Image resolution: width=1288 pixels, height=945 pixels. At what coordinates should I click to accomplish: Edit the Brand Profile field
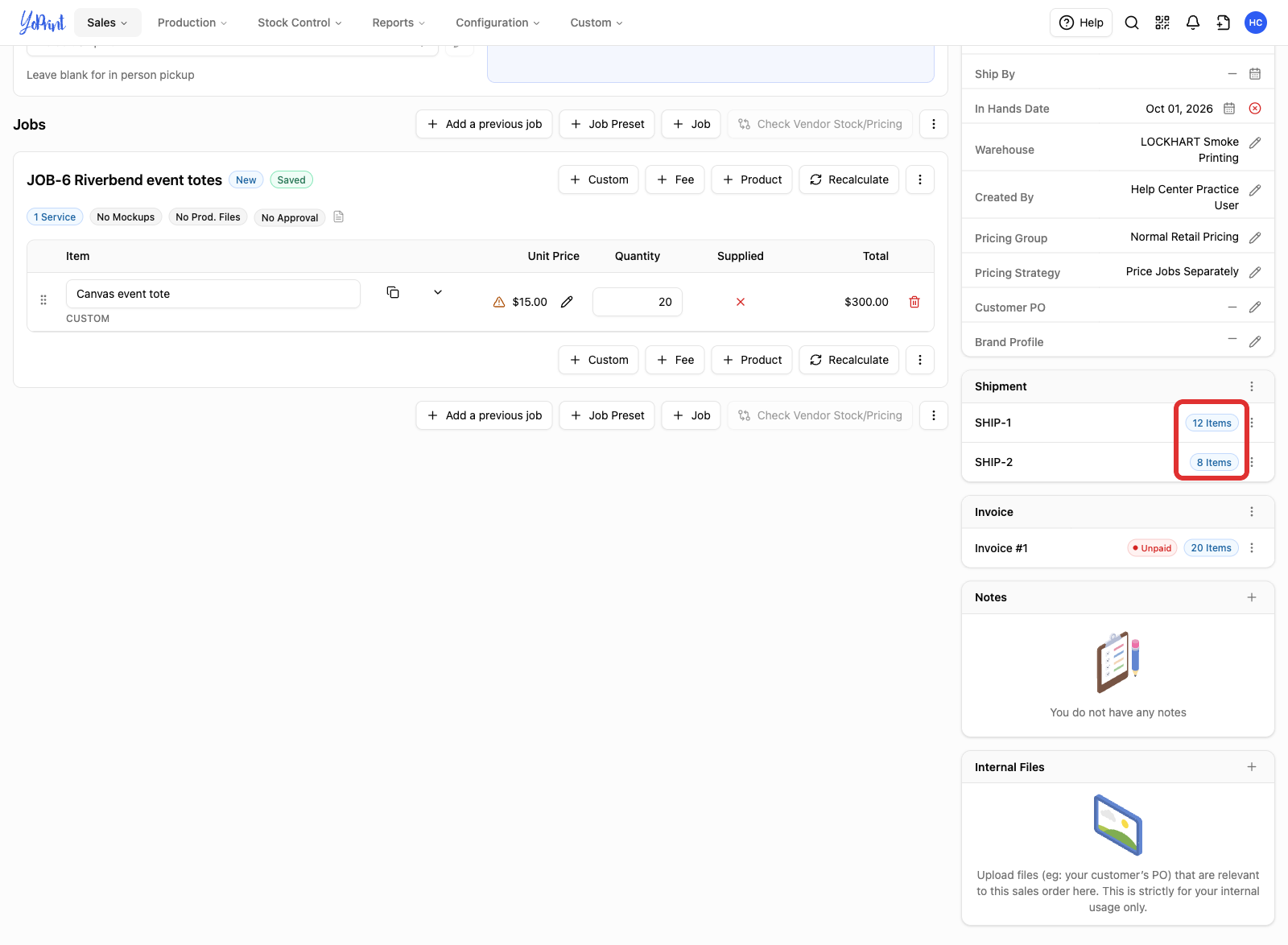click(1255, 342)
